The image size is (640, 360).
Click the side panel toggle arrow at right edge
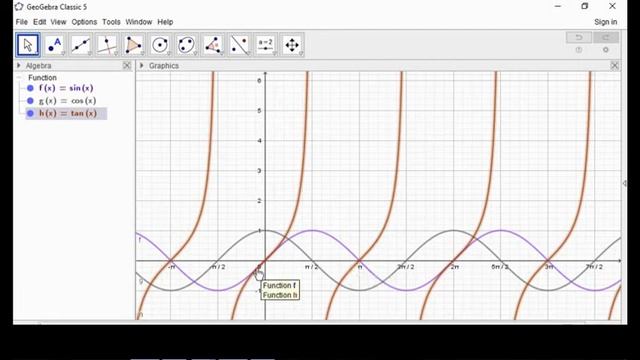click(624, 183)
